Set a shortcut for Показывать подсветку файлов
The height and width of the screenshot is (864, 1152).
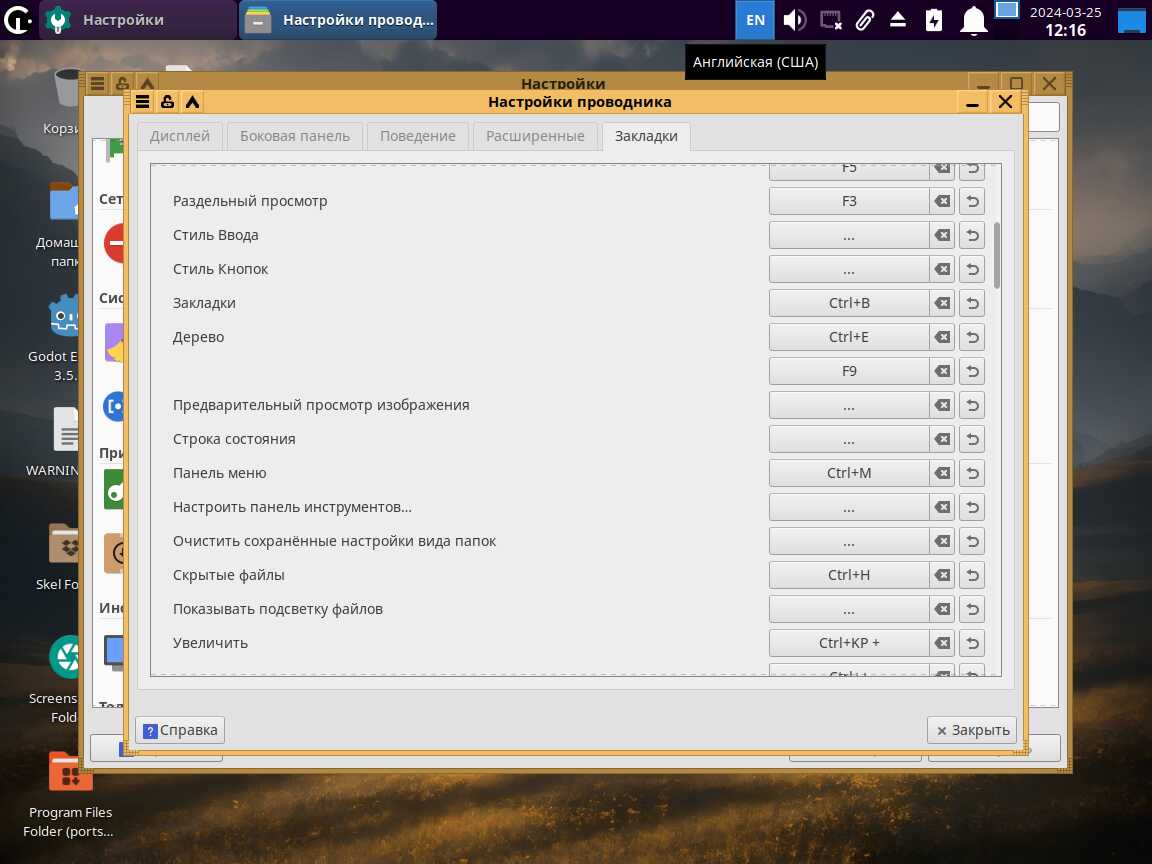tap(849, 609)
